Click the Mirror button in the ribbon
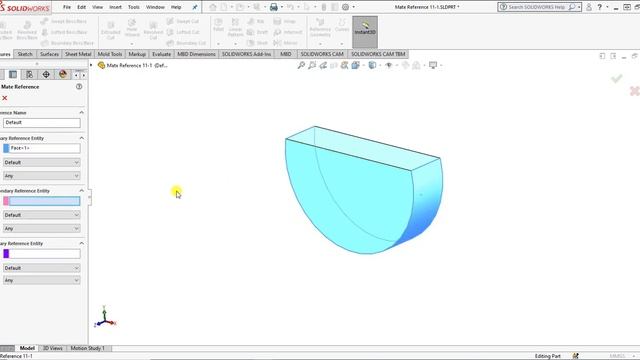Viewport: 640px width, 360px height. [x=285, y=43]
